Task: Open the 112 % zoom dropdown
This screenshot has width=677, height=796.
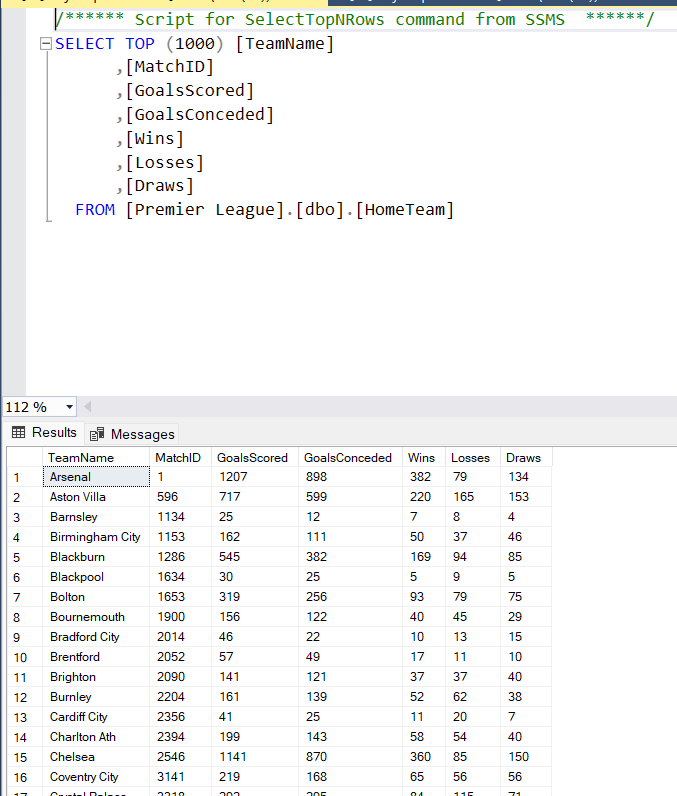Action: (x=69, y=407)
